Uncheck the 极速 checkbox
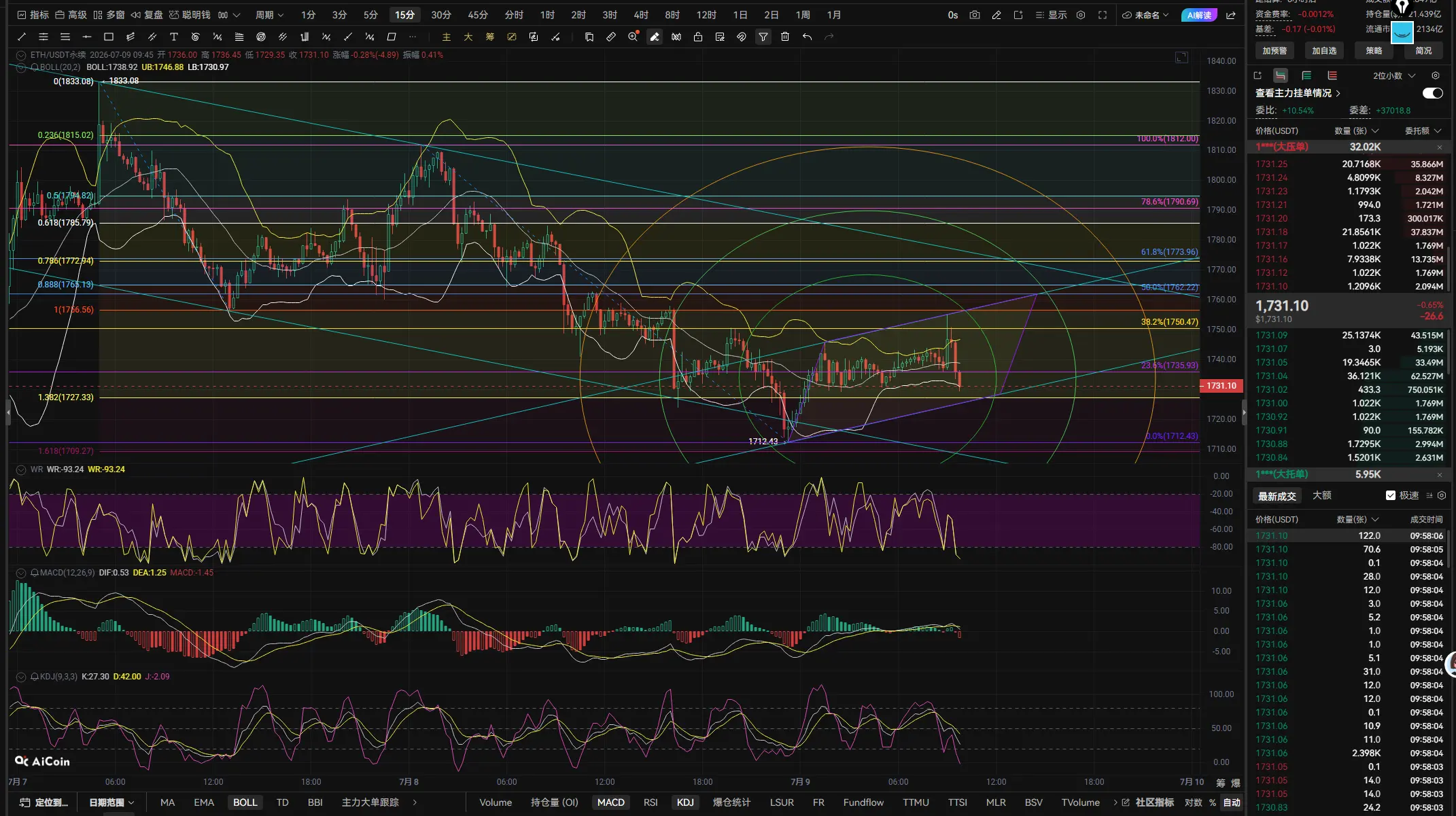Image resolution: width=1456 pixels, height=816 pixels. 1391,495
